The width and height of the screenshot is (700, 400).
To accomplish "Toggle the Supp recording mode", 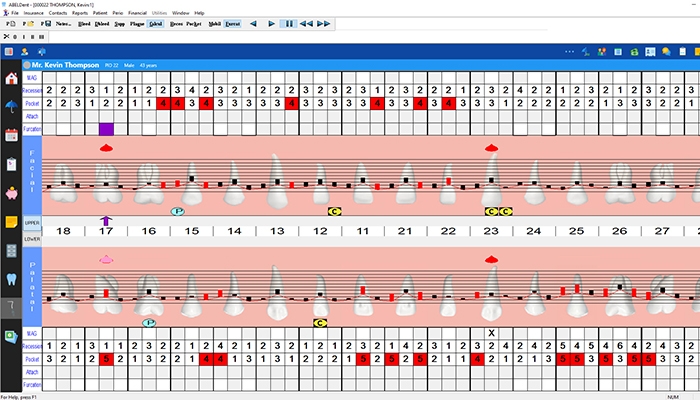I will coord(119,24).
